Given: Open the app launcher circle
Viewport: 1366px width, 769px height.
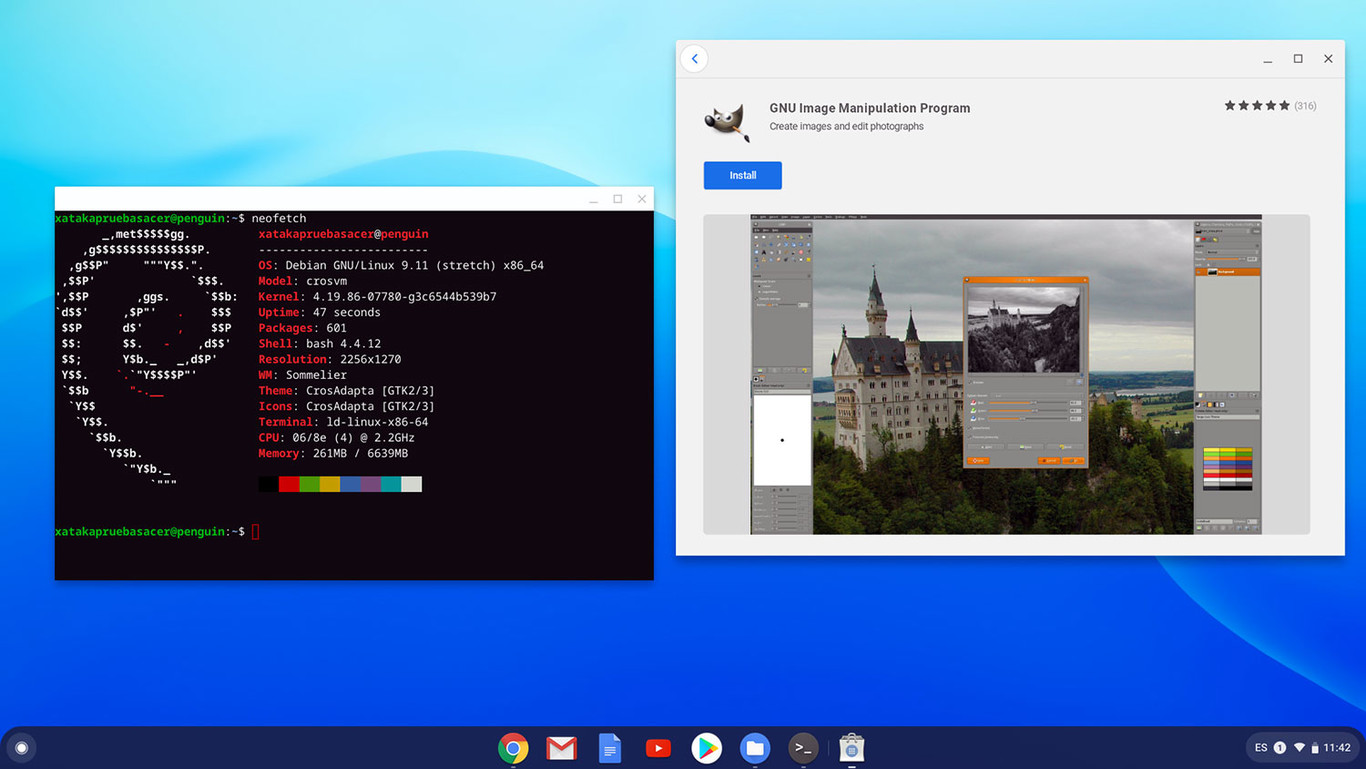Looking at the screenshot, I should point(21,747).
